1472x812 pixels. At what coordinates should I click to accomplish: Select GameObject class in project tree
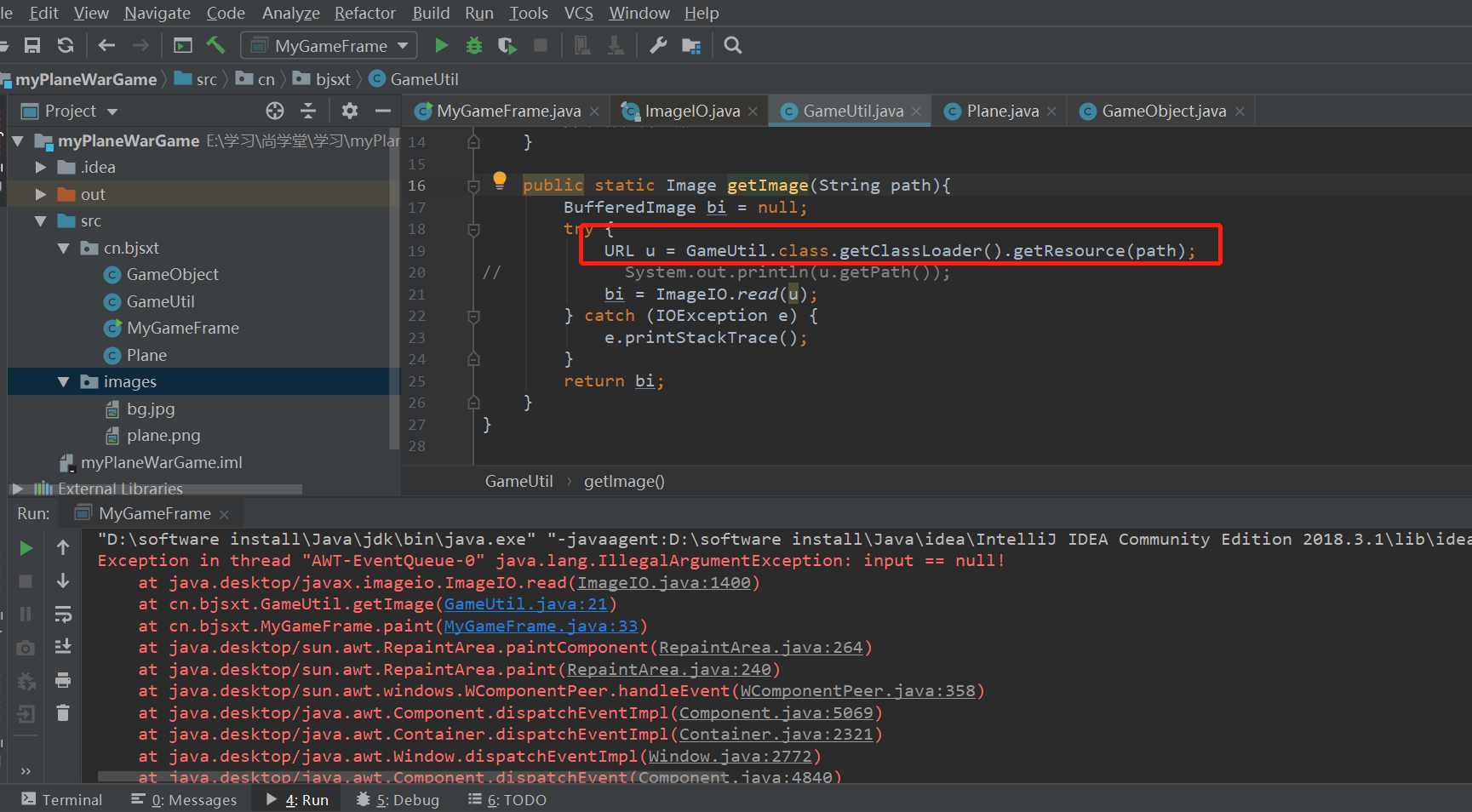pyautogui.click(x=172, y=275)
